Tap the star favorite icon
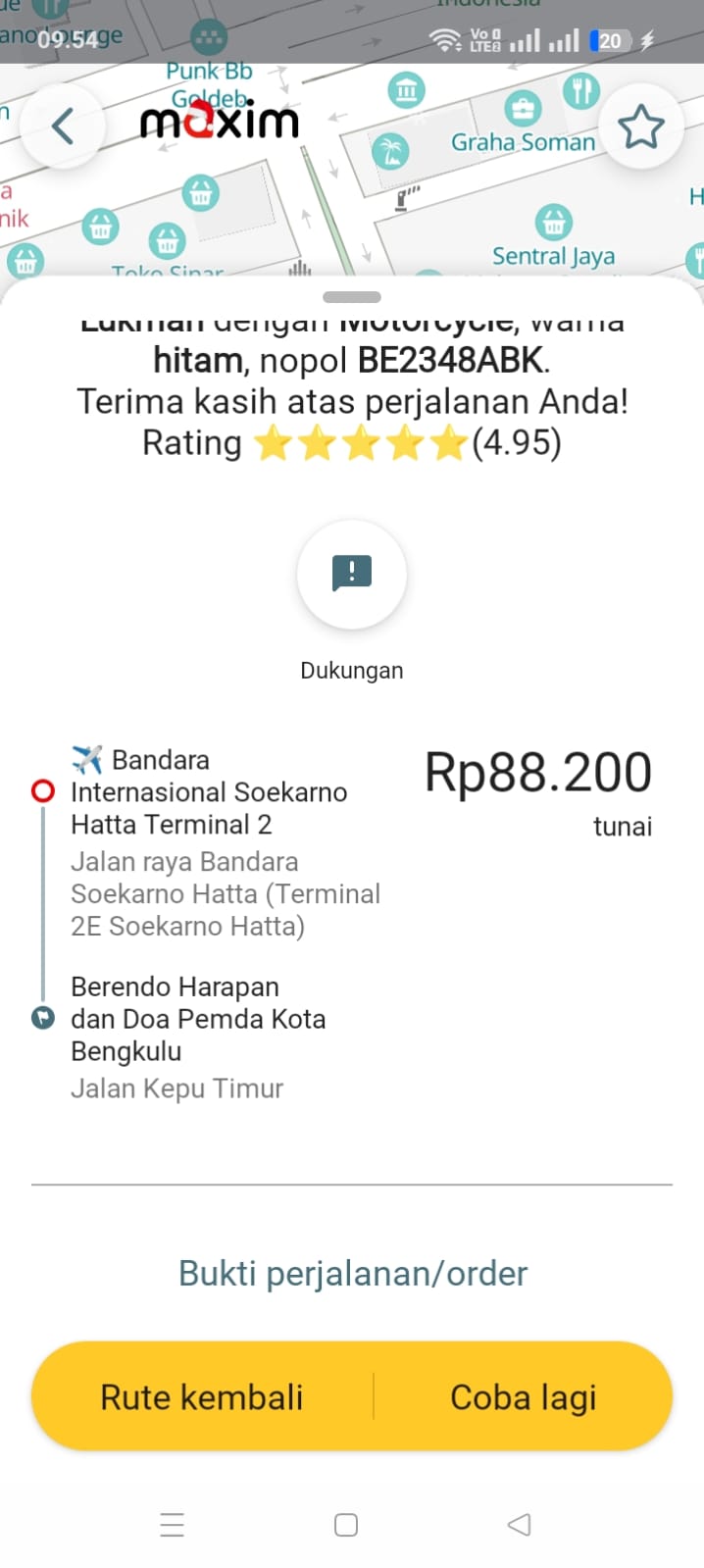 (x=641, y=126)
